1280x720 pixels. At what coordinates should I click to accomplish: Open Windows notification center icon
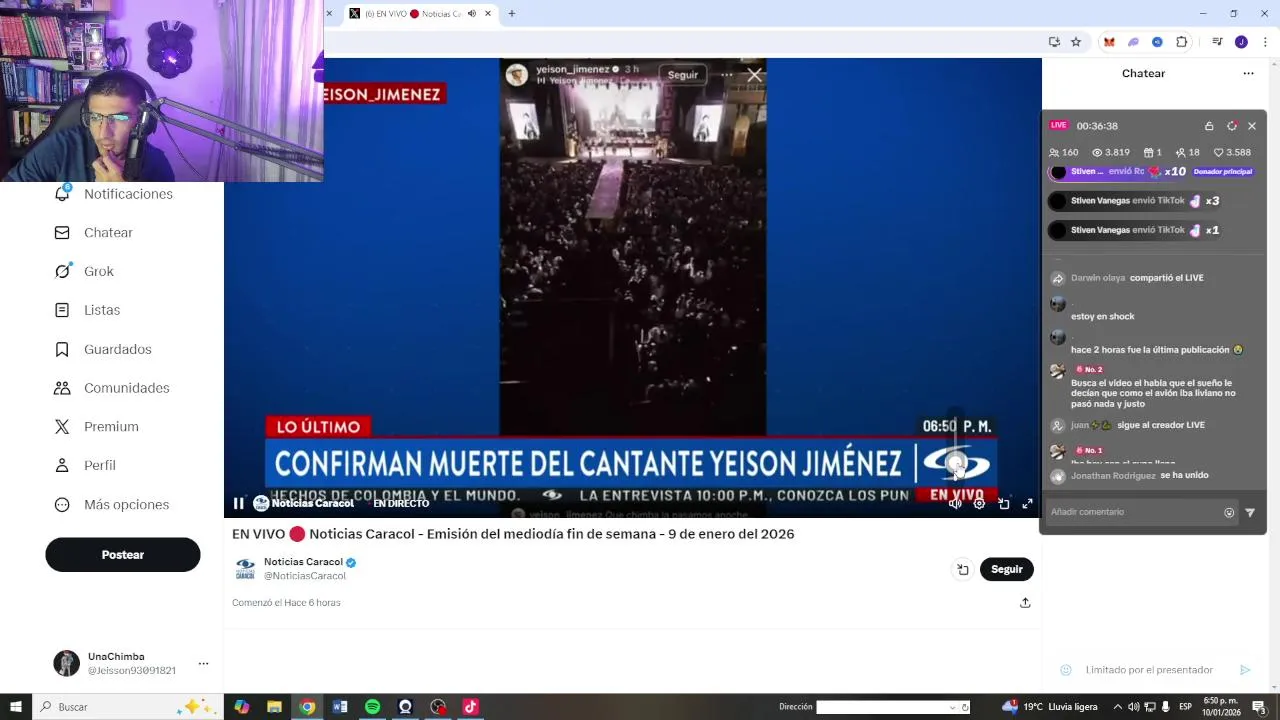pos(1259,707)
